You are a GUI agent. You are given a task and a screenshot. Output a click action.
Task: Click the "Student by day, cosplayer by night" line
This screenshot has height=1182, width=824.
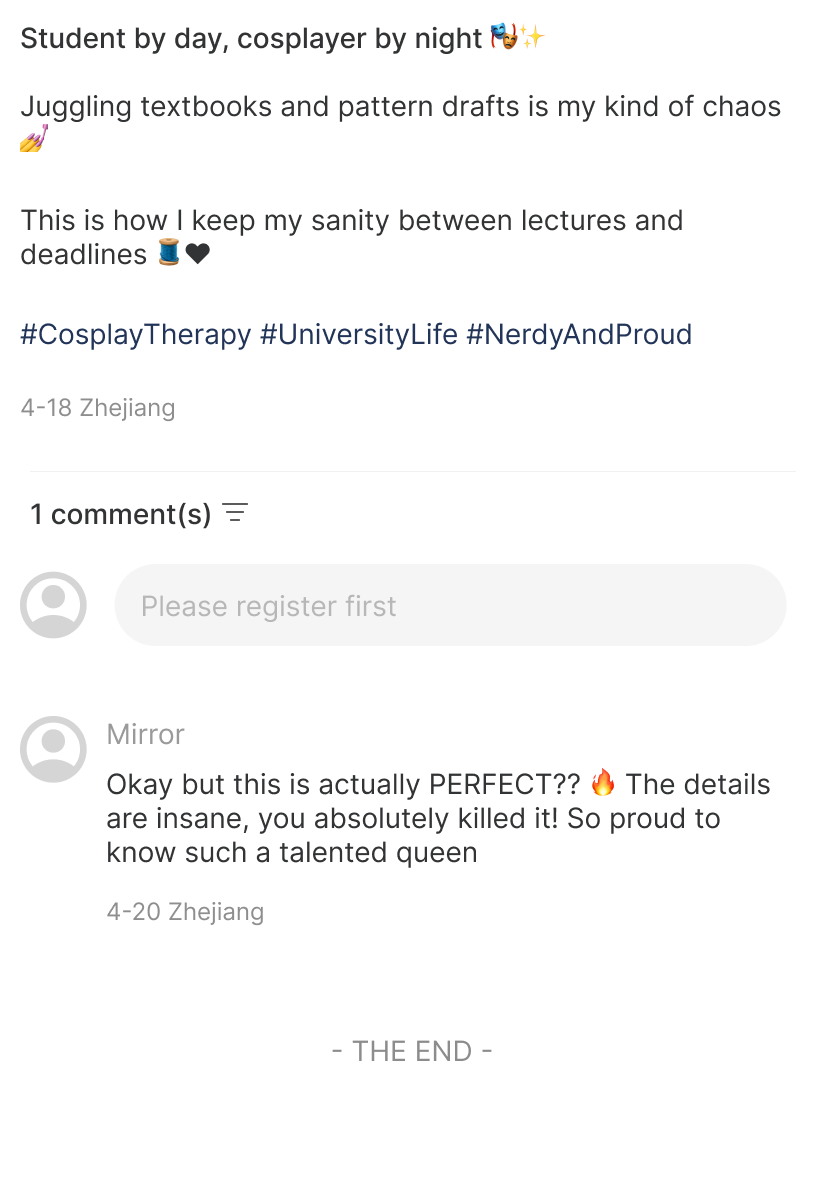coord(250,39)
